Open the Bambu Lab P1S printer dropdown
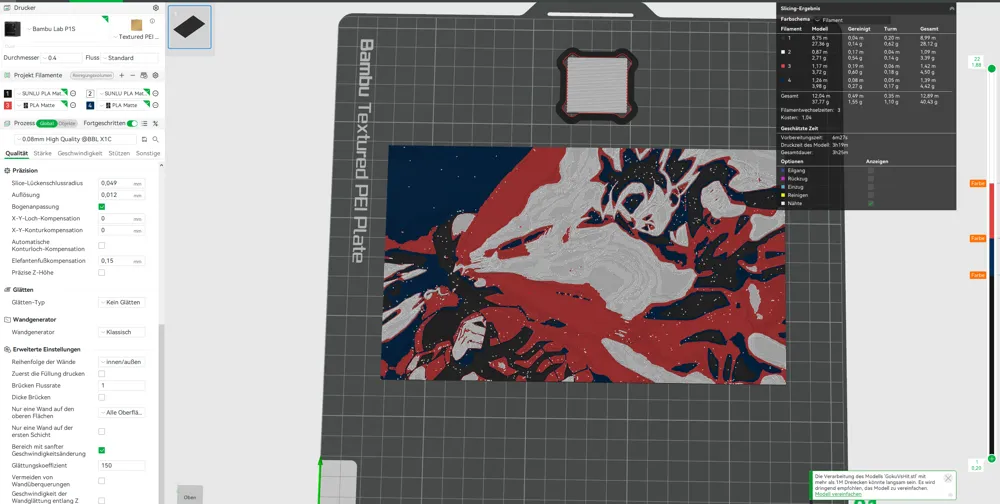The height and width of the screenshot is (504, 1000). tap(66, 29)
